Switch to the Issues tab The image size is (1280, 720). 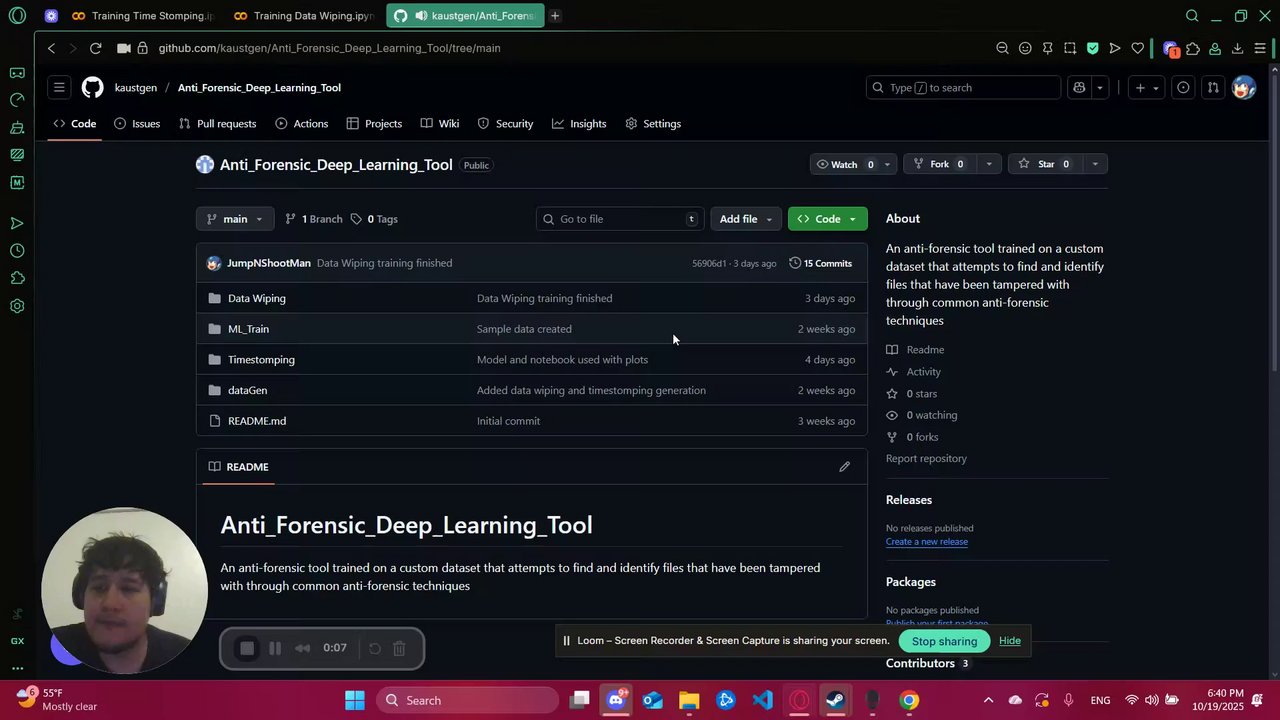[137, 124]
